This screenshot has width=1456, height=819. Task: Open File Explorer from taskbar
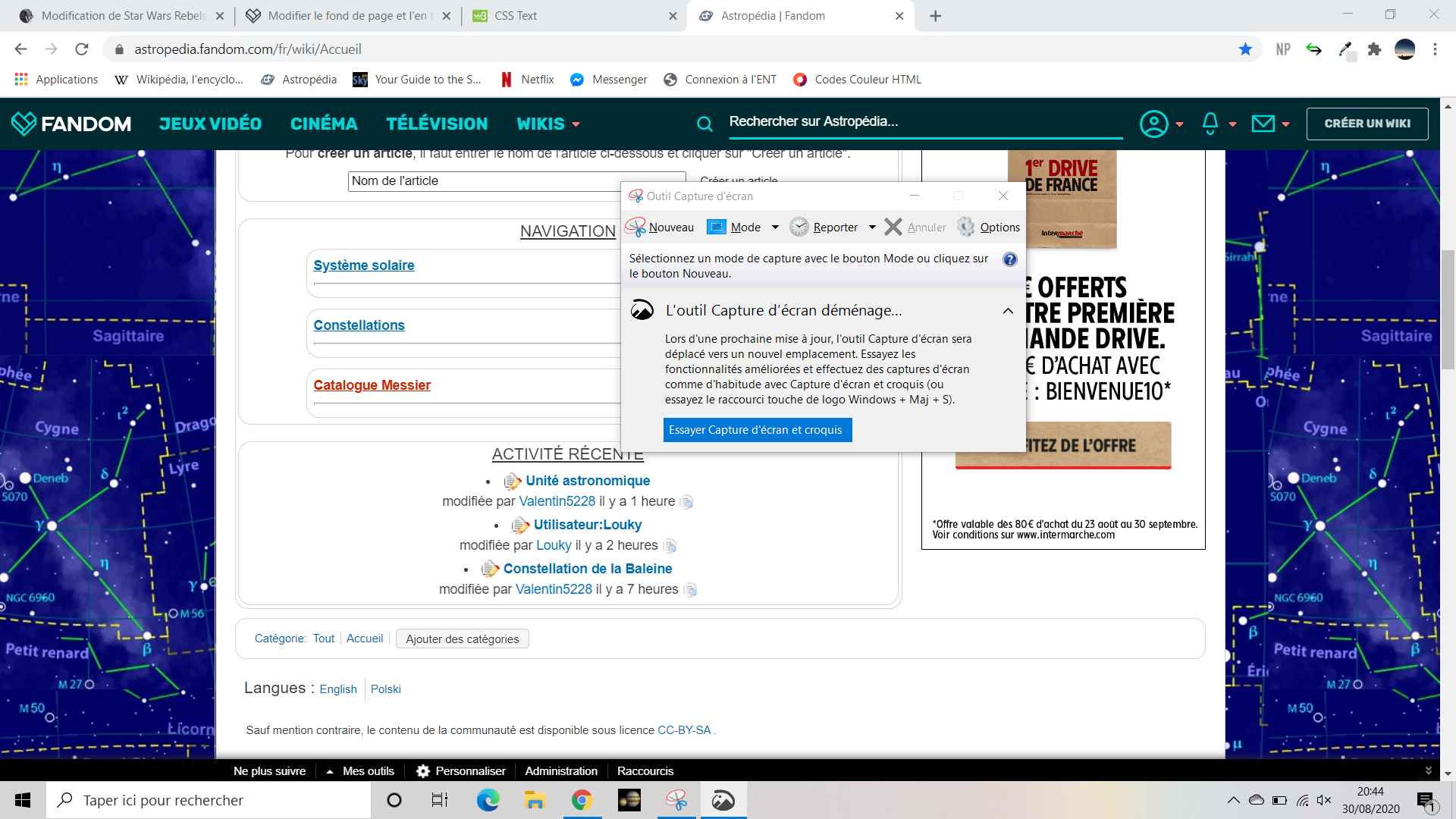coord(535,800)
